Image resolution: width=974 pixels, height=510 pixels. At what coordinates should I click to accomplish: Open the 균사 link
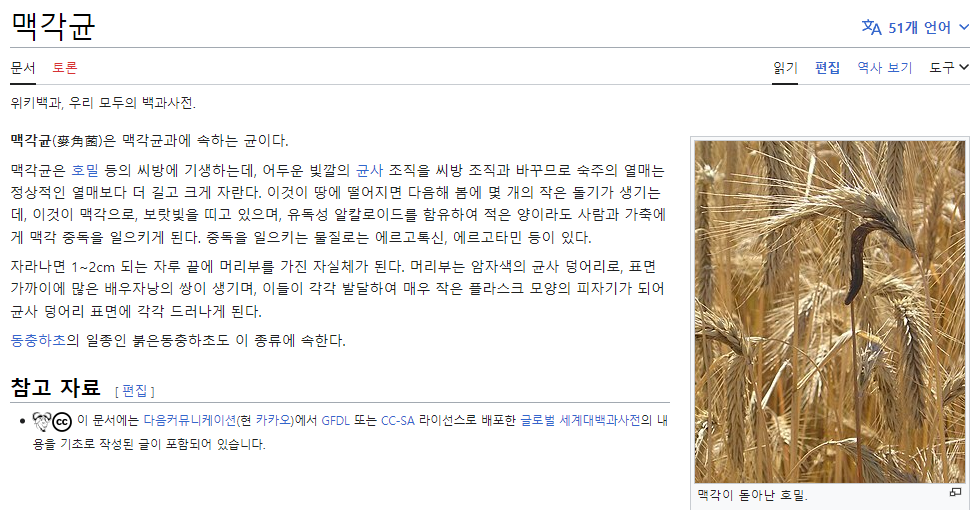coord(369,171)
